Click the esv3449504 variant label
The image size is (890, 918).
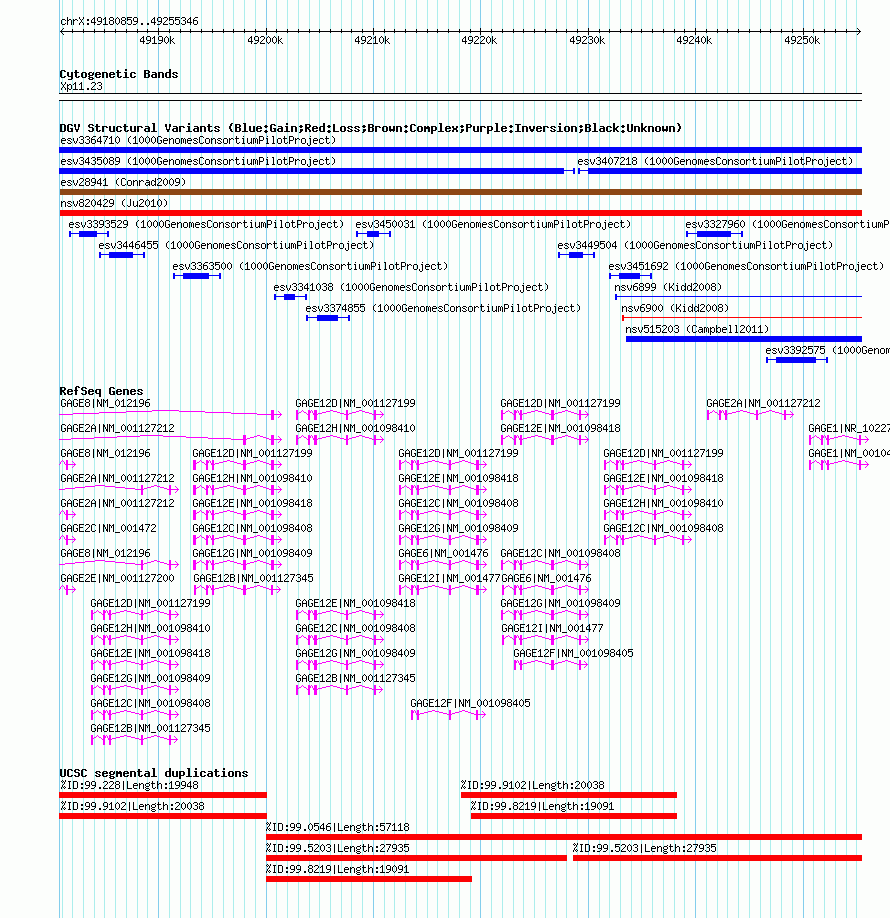click(695, 245)
